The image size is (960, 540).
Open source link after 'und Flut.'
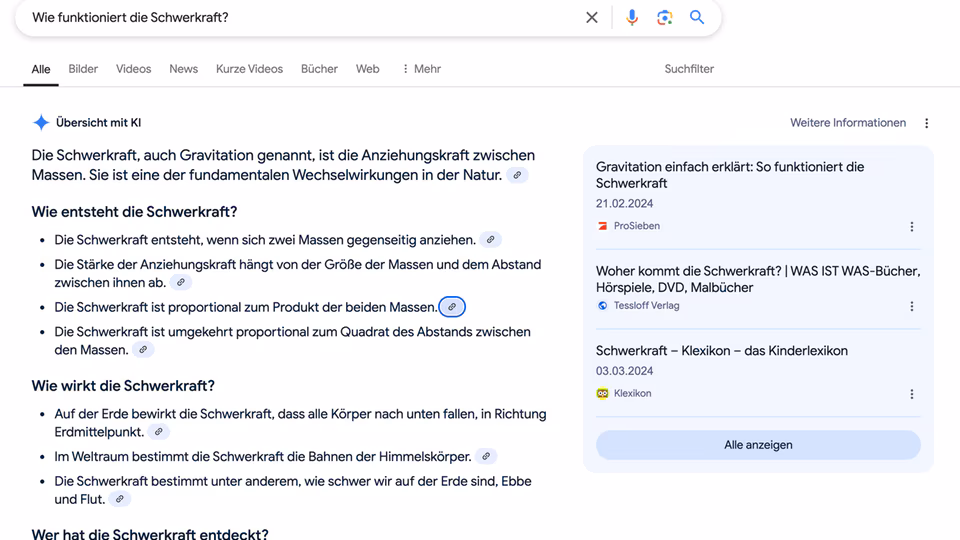point(120,499)
